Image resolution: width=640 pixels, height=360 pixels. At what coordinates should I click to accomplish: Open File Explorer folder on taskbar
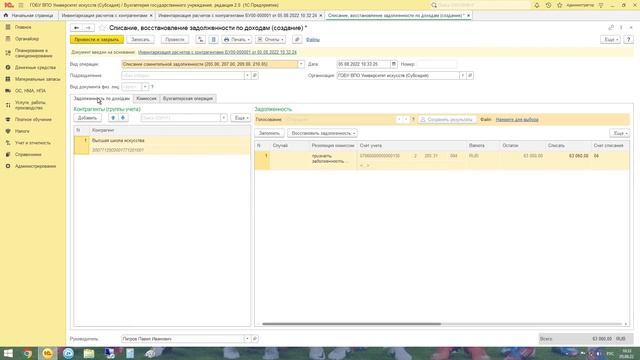coord(89,353)
